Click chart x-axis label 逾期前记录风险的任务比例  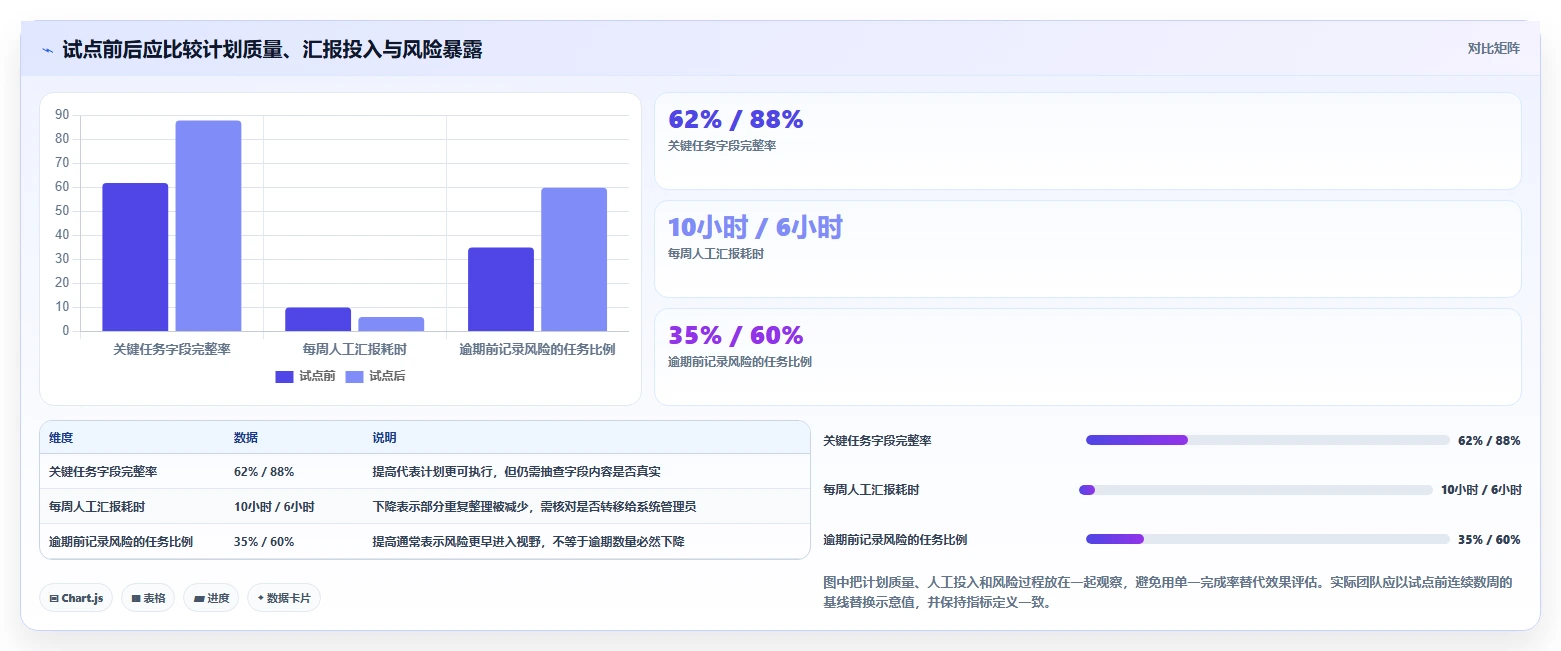pyautogui.click(x=537, y=350)
